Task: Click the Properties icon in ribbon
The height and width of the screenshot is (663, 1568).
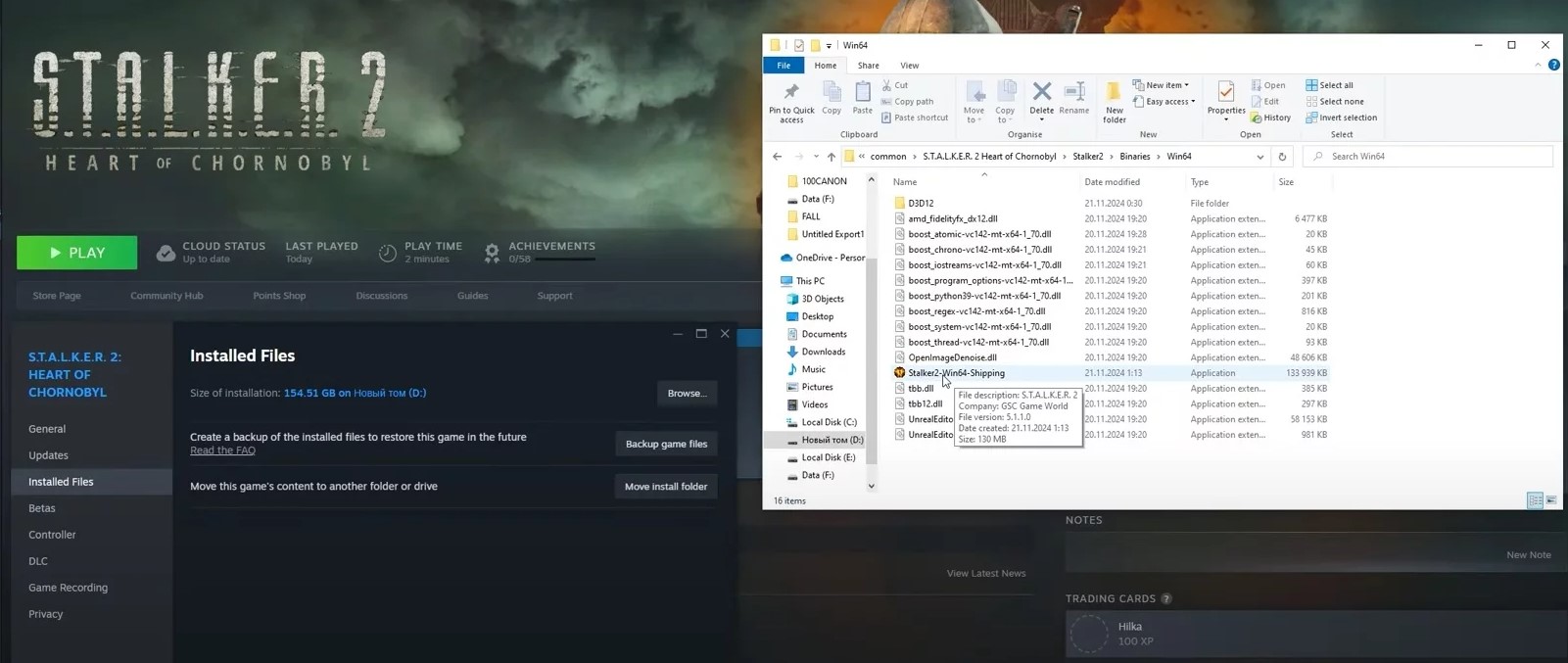Action: (x=1225, y=93)
